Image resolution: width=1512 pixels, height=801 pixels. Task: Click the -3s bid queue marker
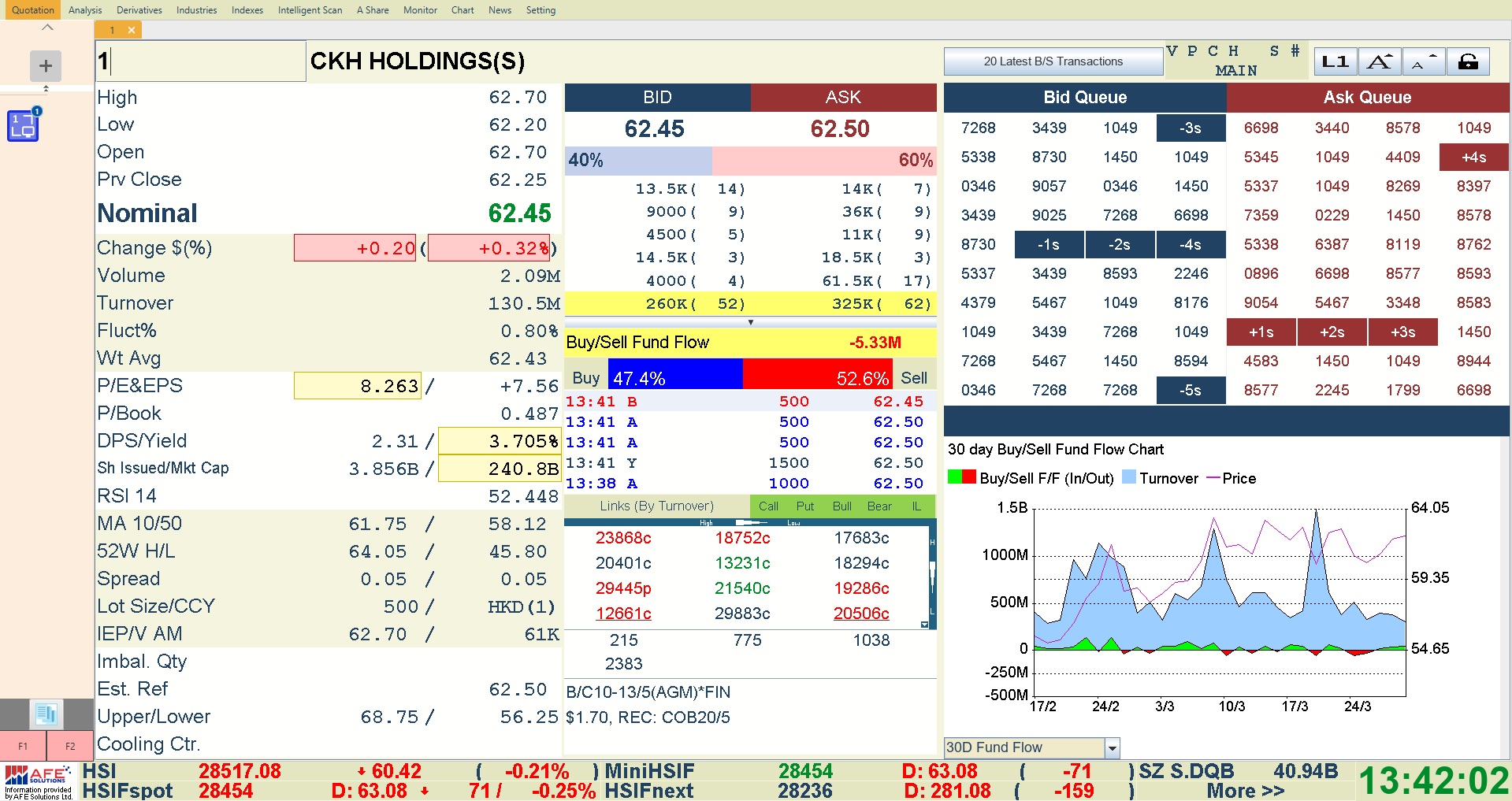[1191, 128]
